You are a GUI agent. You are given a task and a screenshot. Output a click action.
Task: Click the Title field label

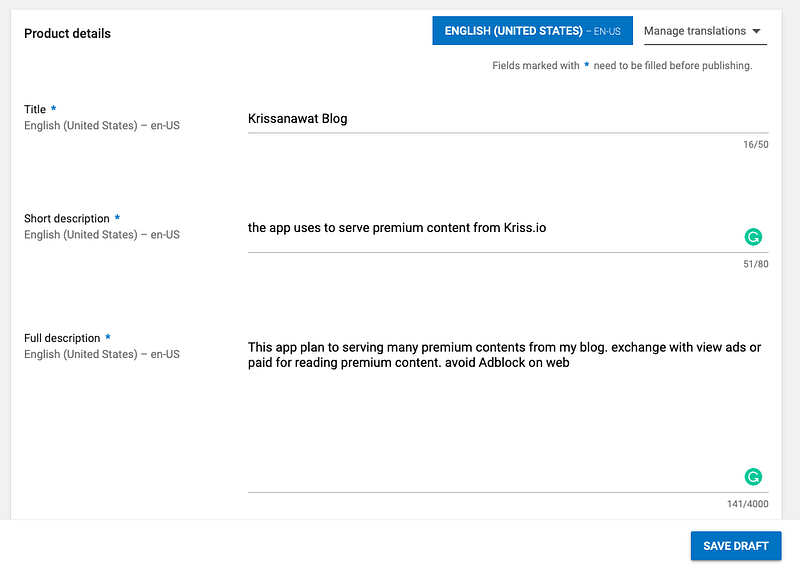[x=35, y=110]
